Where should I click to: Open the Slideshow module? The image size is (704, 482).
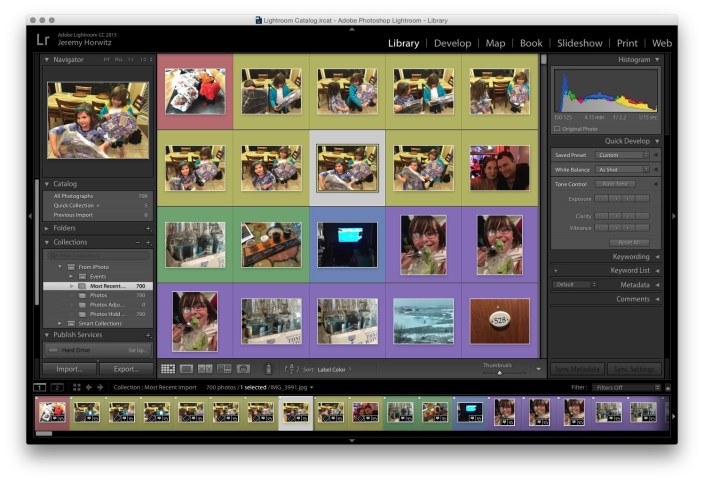coord(579,43)
